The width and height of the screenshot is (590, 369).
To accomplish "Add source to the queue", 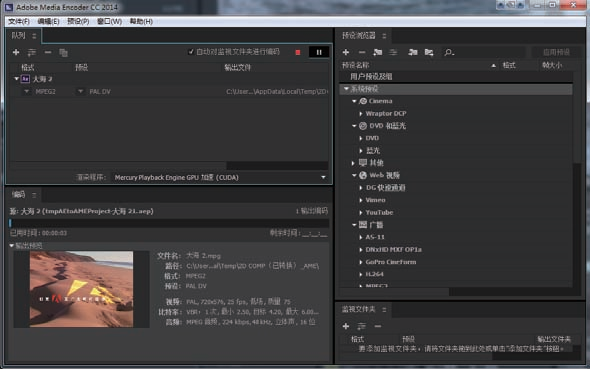I will 16,52.
